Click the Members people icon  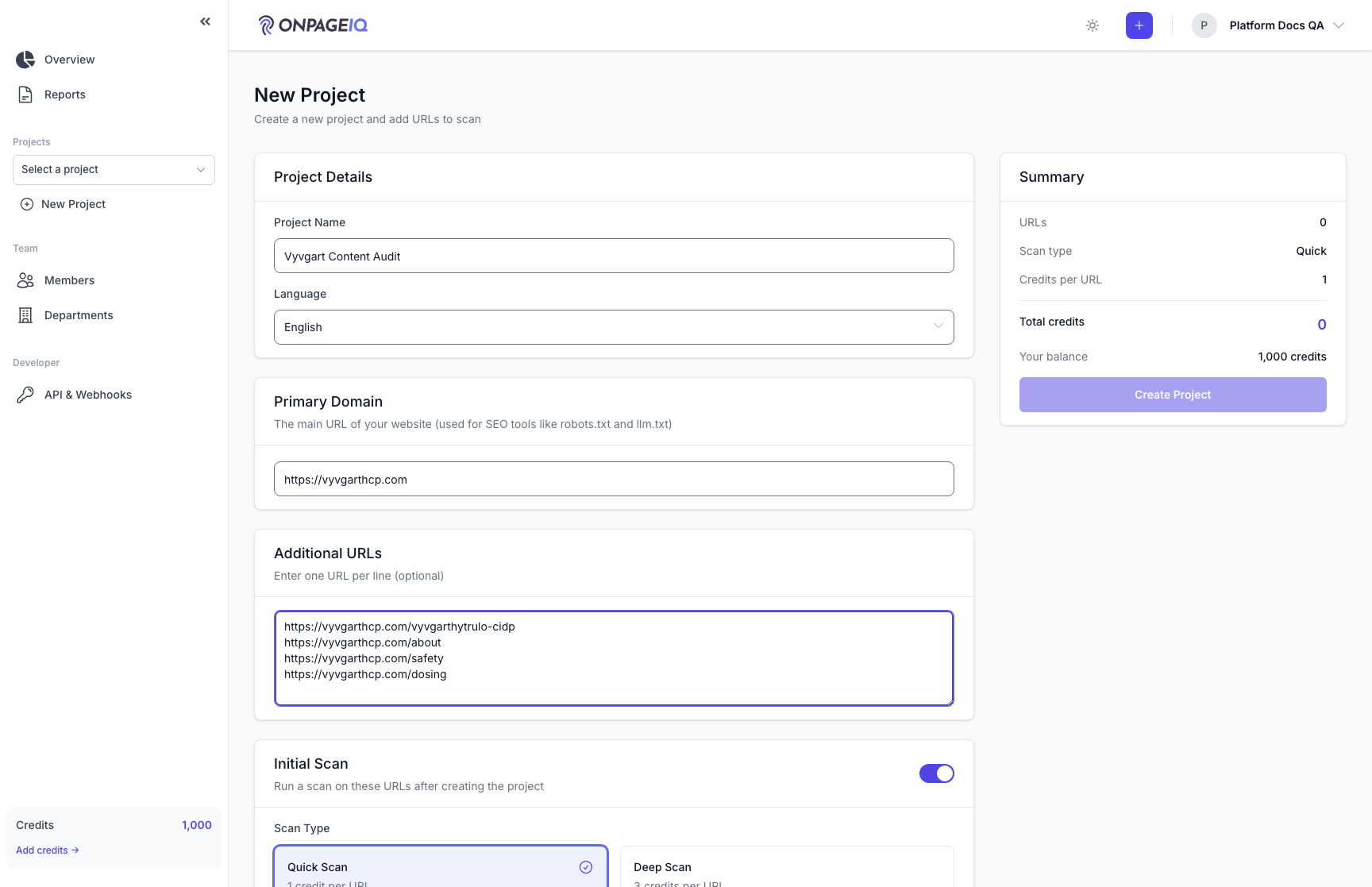tap(25, 280)
